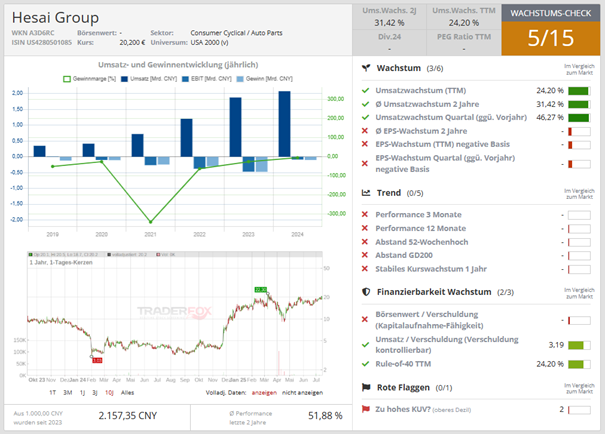Screen dimensions: 605x434
Task: Click red X beside Stabiles Kurswachstum 1 Jahr
Action: (x=365, y=269)
